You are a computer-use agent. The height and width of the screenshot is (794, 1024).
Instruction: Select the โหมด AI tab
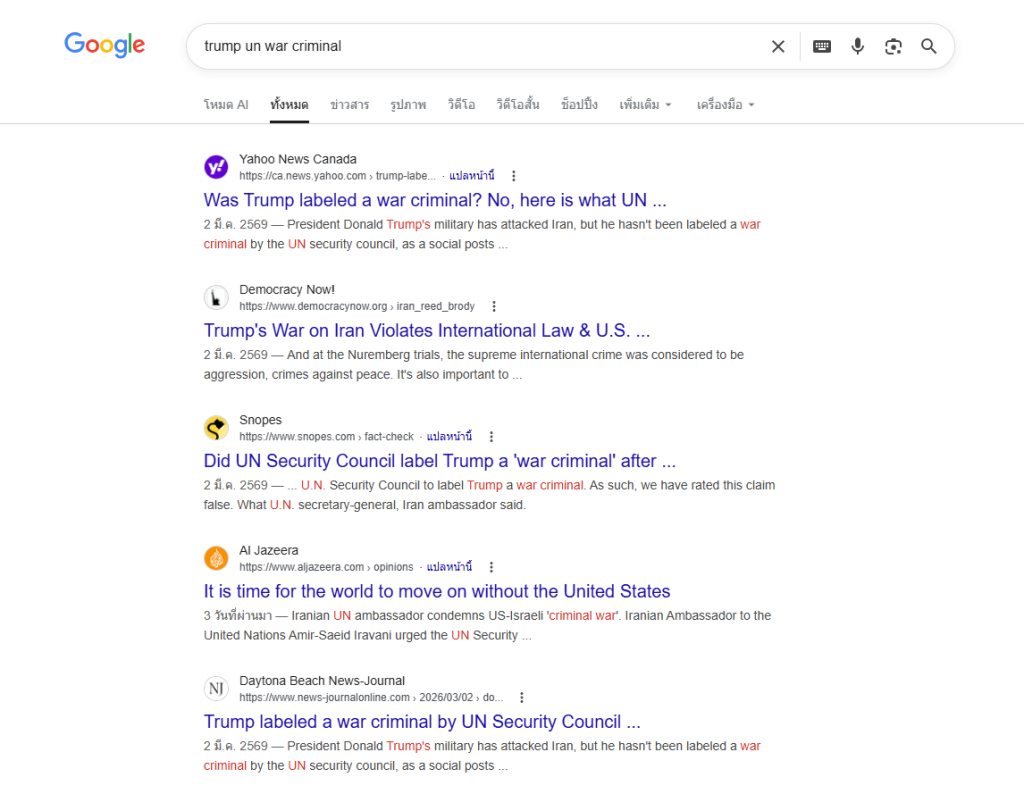coord(225,105)
